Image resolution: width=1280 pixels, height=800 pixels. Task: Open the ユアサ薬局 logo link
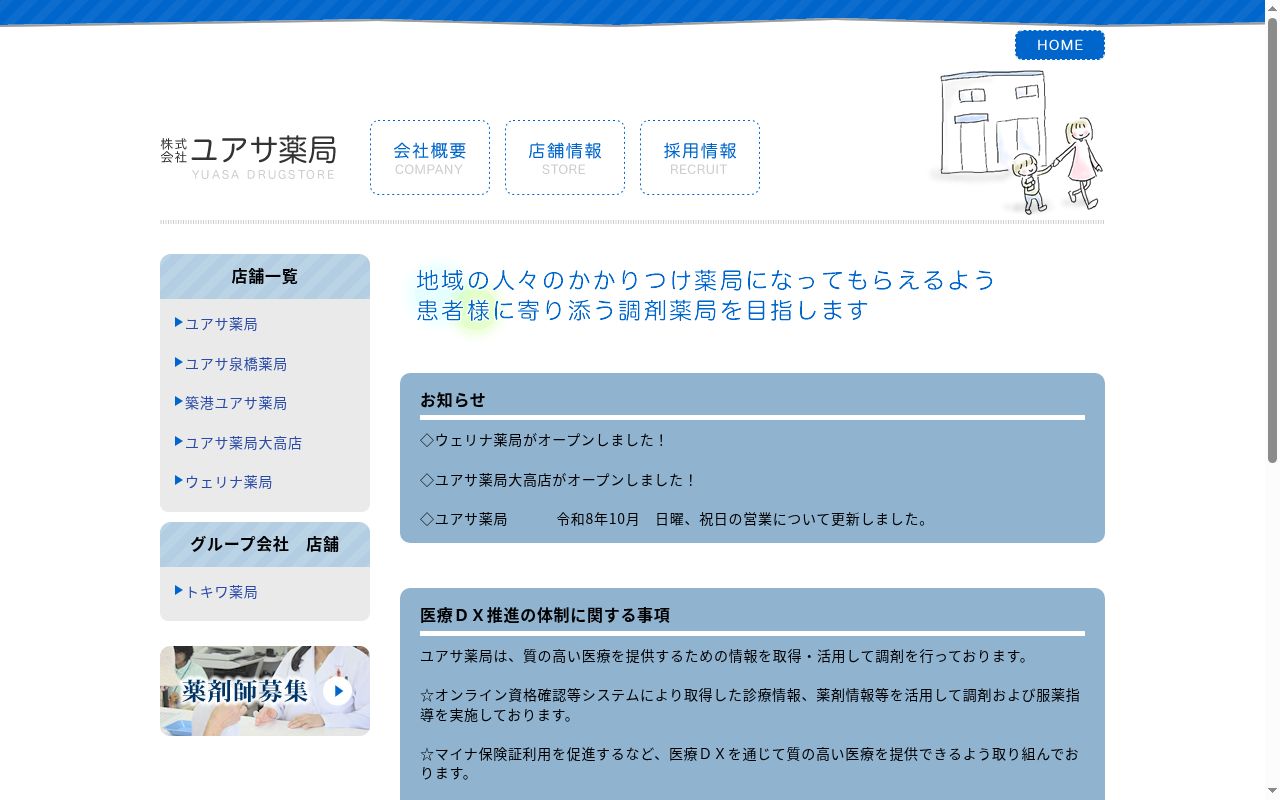tap(248, 157)
